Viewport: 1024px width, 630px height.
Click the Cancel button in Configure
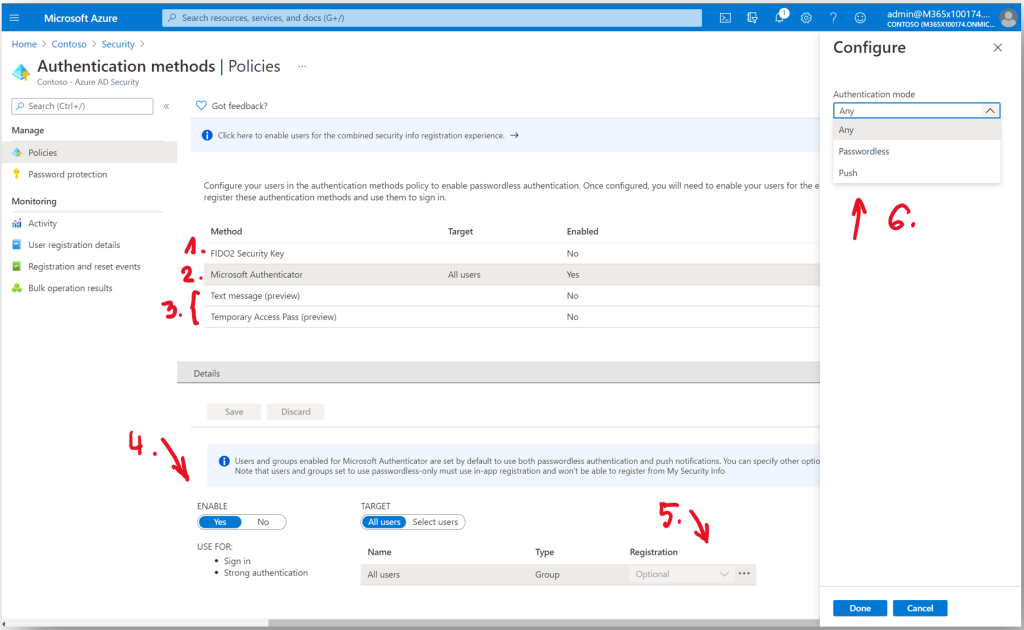coord(919,608)
